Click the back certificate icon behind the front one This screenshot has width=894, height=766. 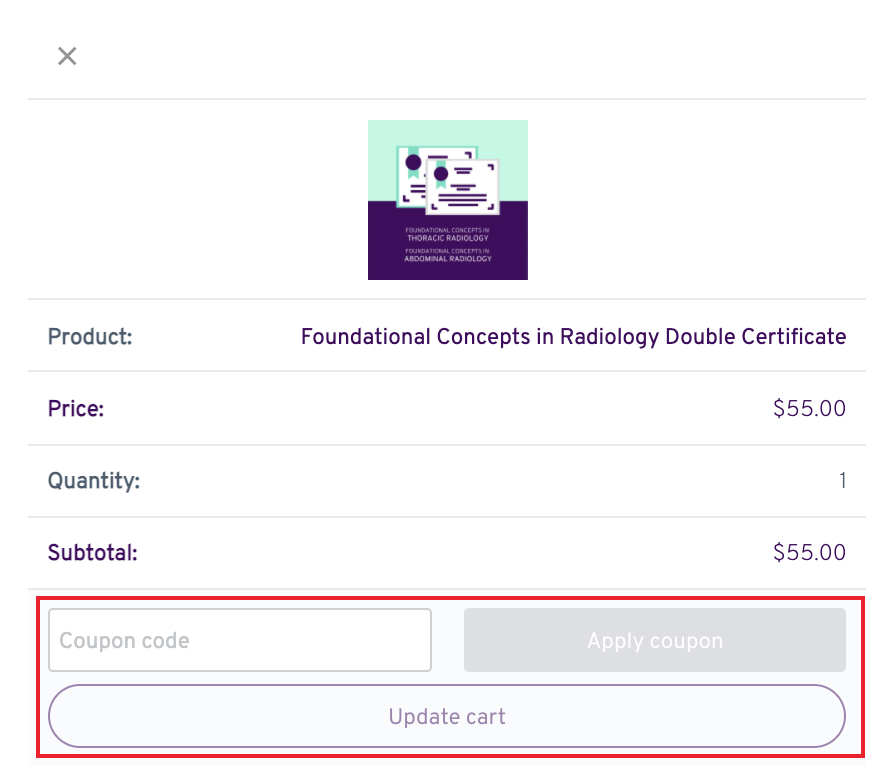[412, 175]
